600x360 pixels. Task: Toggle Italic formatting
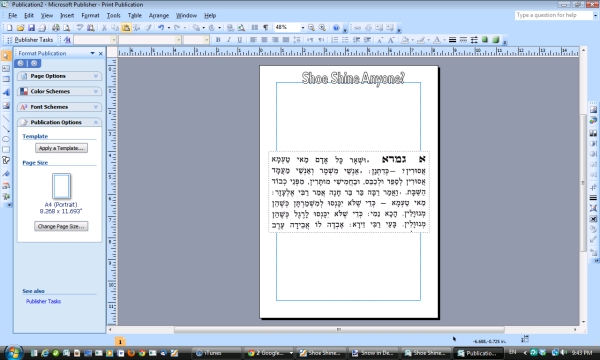point(228,40)
